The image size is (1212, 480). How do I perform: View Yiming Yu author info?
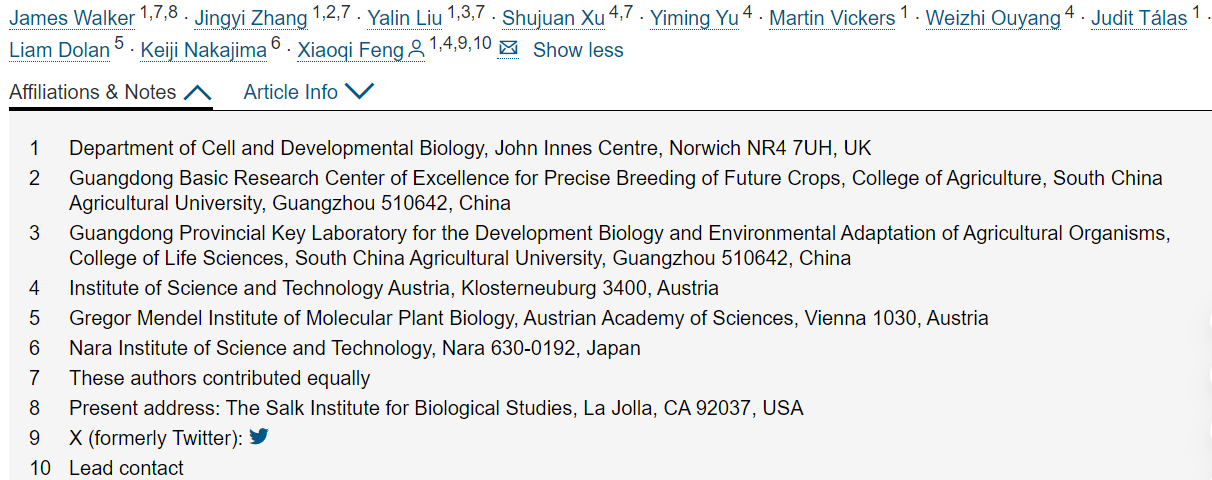(x=694, y=18)
